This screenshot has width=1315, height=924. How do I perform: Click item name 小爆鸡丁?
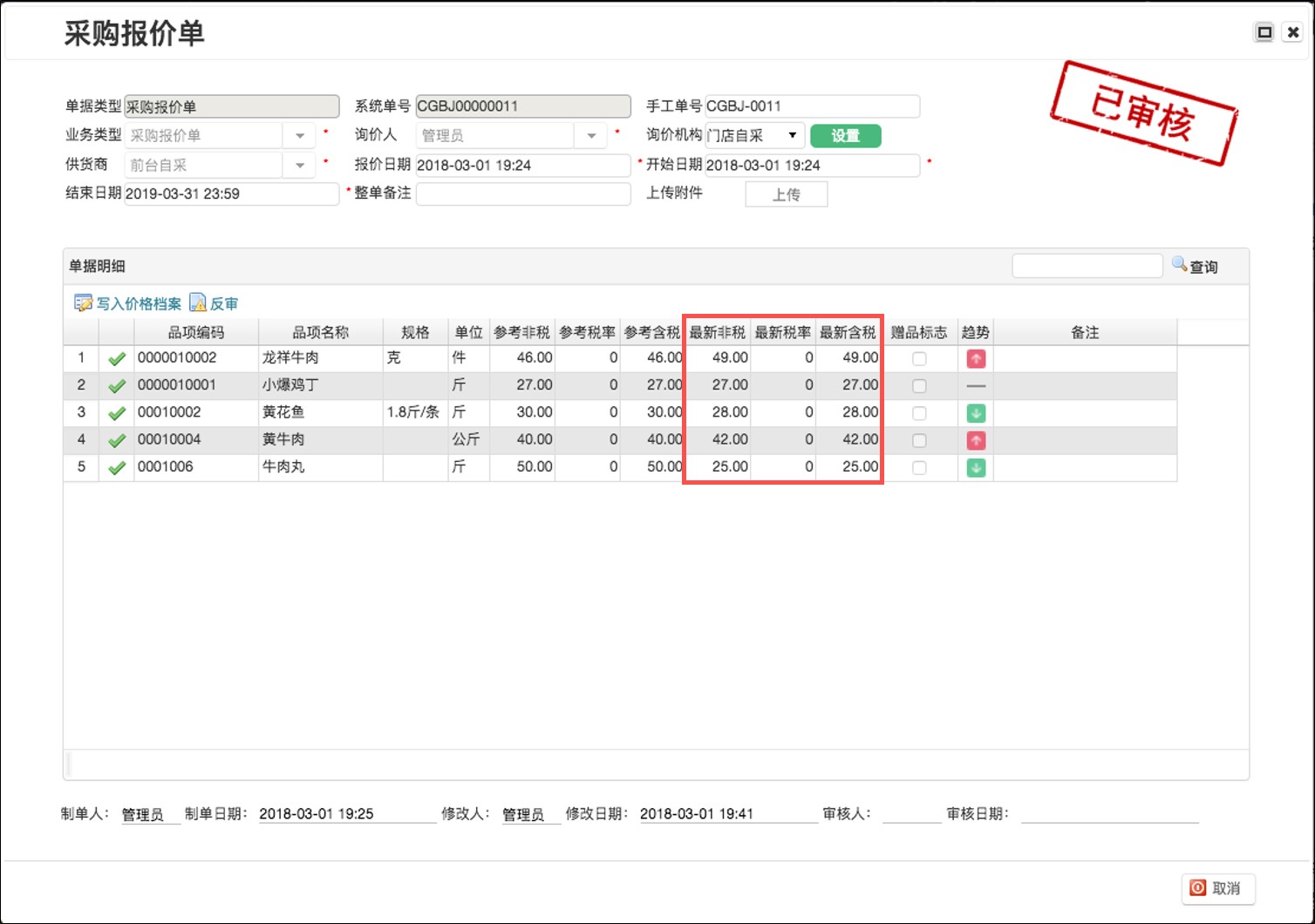click(x=290, y=384)
